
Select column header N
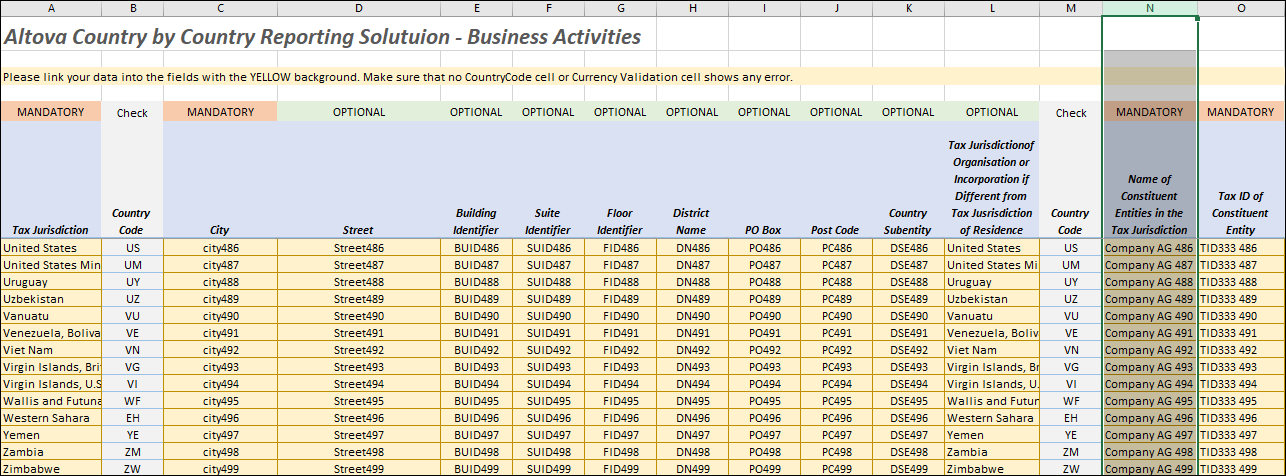point(1150,8)
